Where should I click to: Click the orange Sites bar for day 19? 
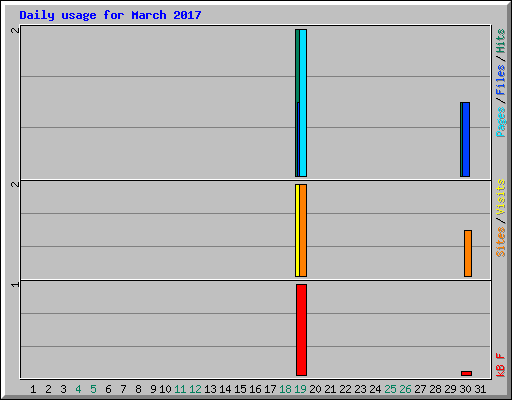pyautogui.click(x=303, y=230)
